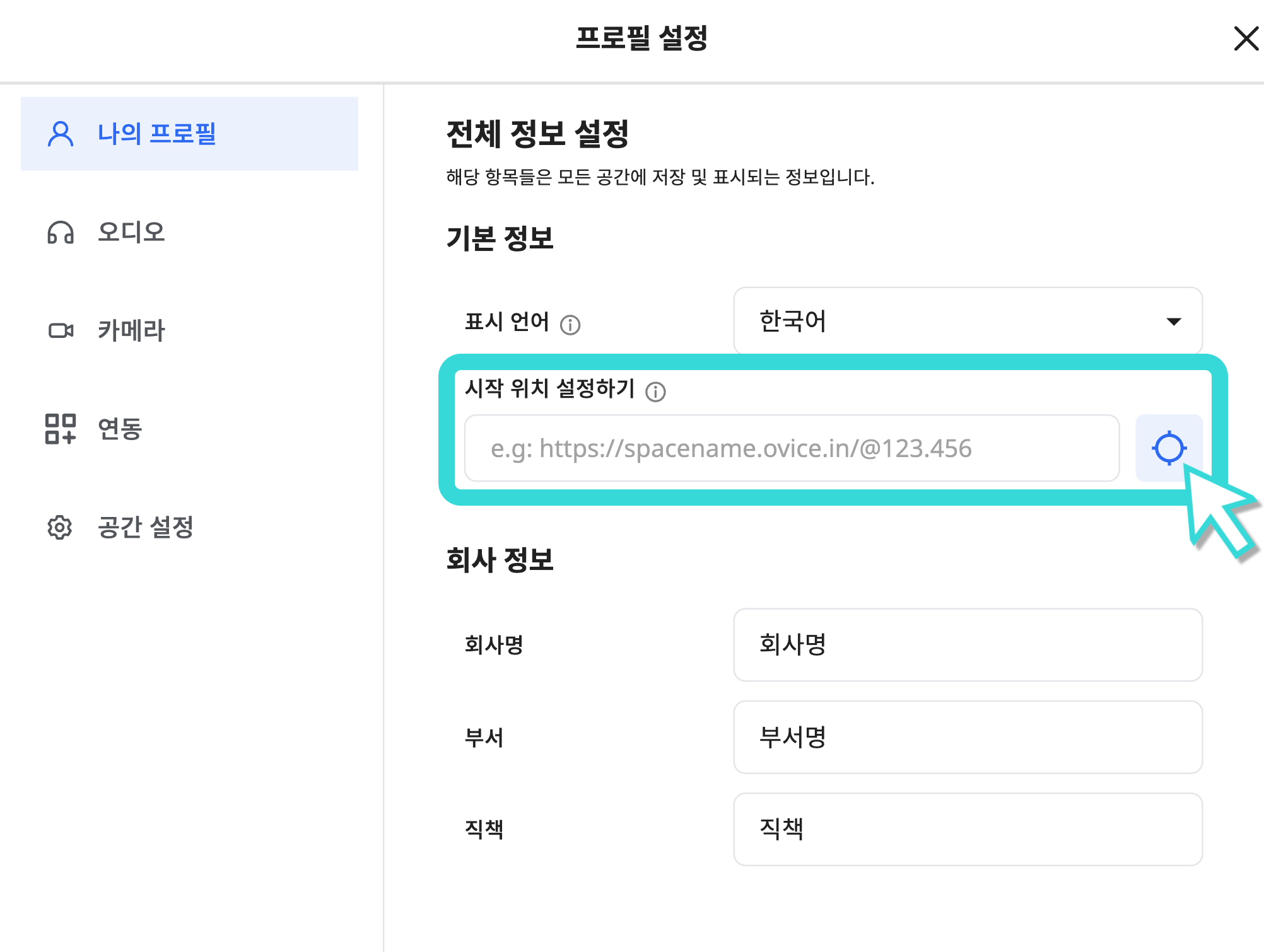Click the dropdown arrow next to 한국어
The image size is (1264, 952).
coord(1173,322)
